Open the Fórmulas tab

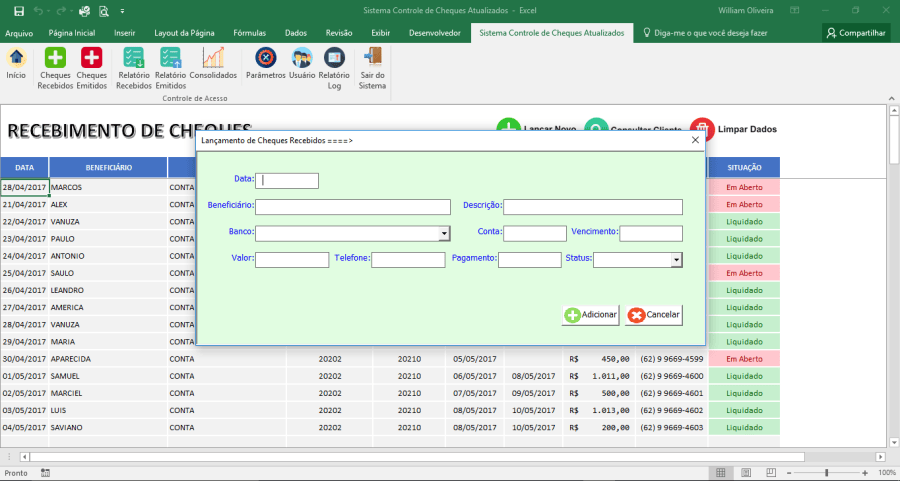point(250,33)
